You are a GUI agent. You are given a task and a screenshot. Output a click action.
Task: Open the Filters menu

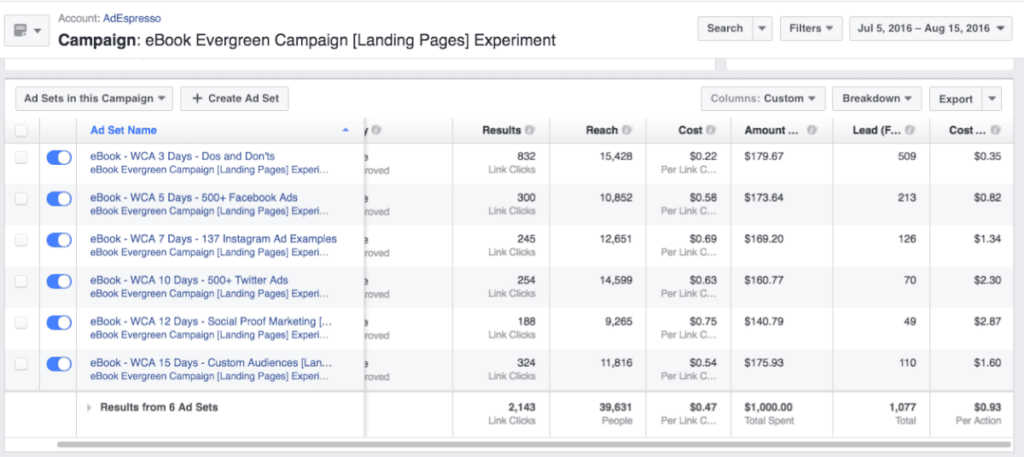tap(810, 28)
